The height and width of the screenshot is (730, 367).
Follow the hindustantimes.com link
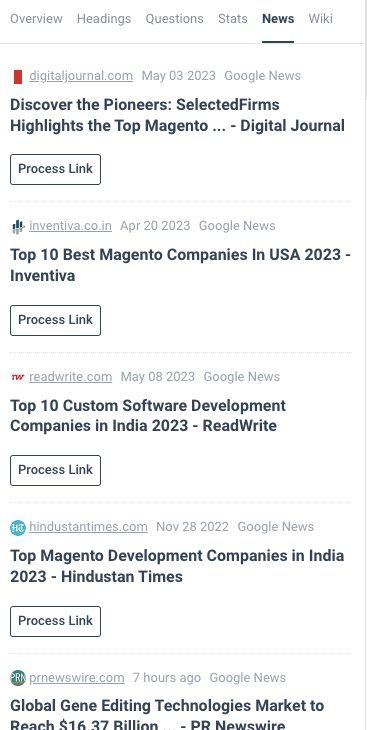tap(88, 527)
